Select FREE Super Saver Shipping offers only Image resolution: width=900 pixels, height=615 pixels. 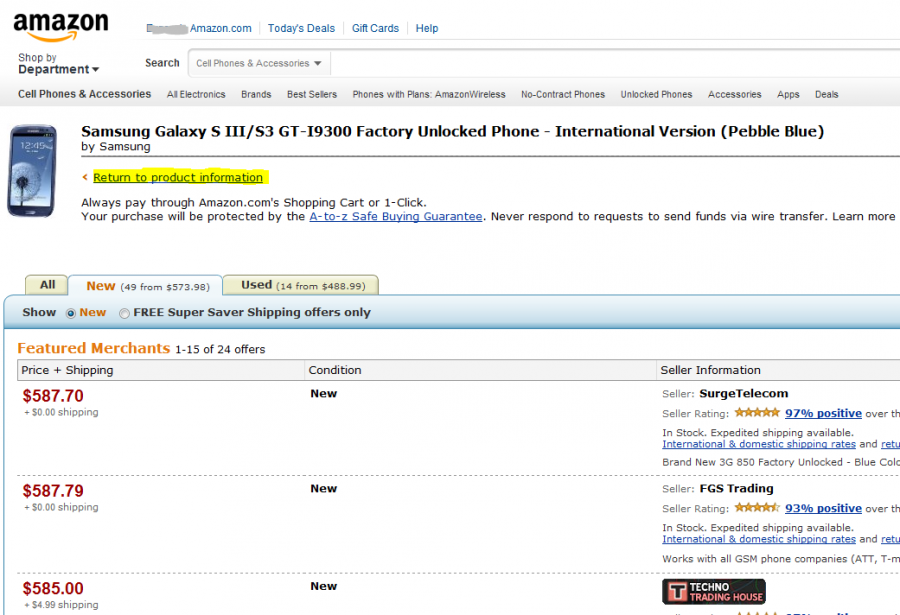pos(124,314)
